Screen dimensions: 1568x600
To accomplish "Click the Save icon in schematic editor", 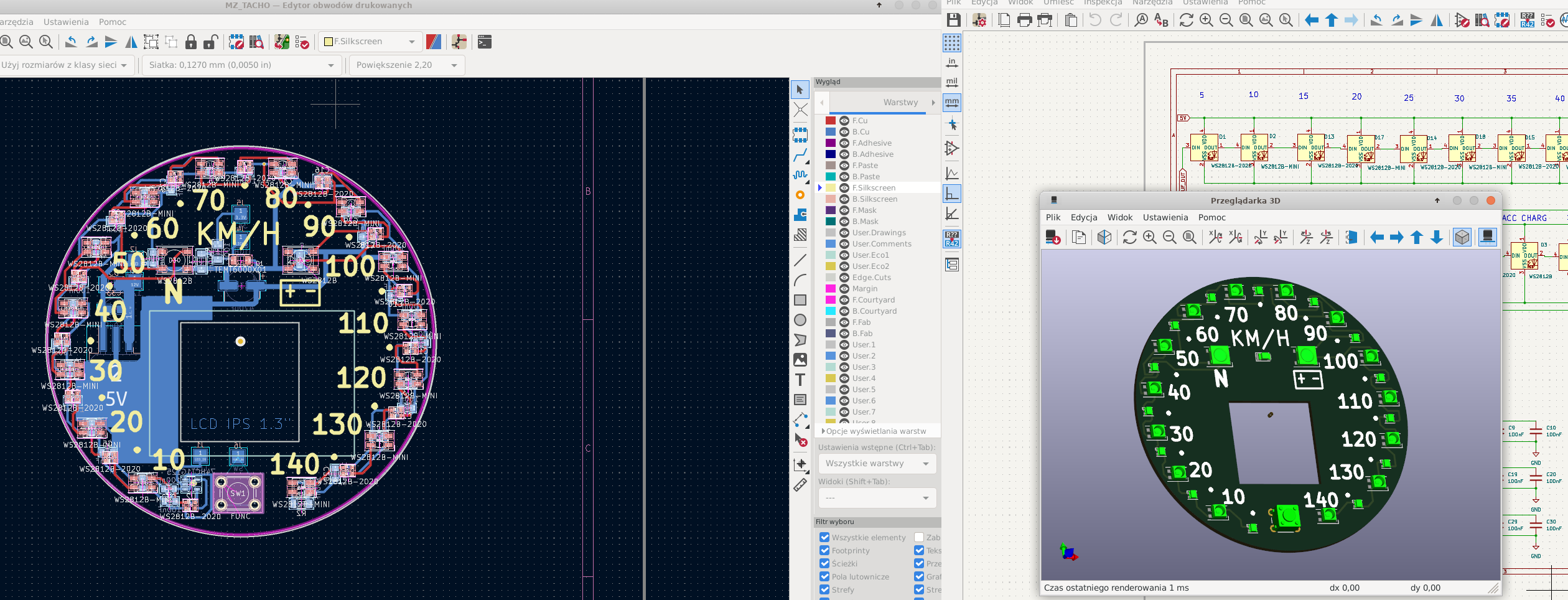I will [x=953, y=20].
